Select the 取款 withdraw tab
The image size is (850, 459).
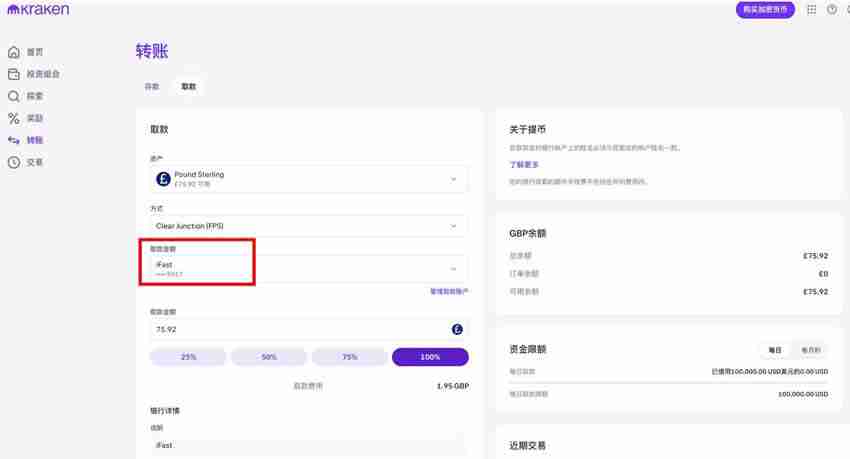188,87
